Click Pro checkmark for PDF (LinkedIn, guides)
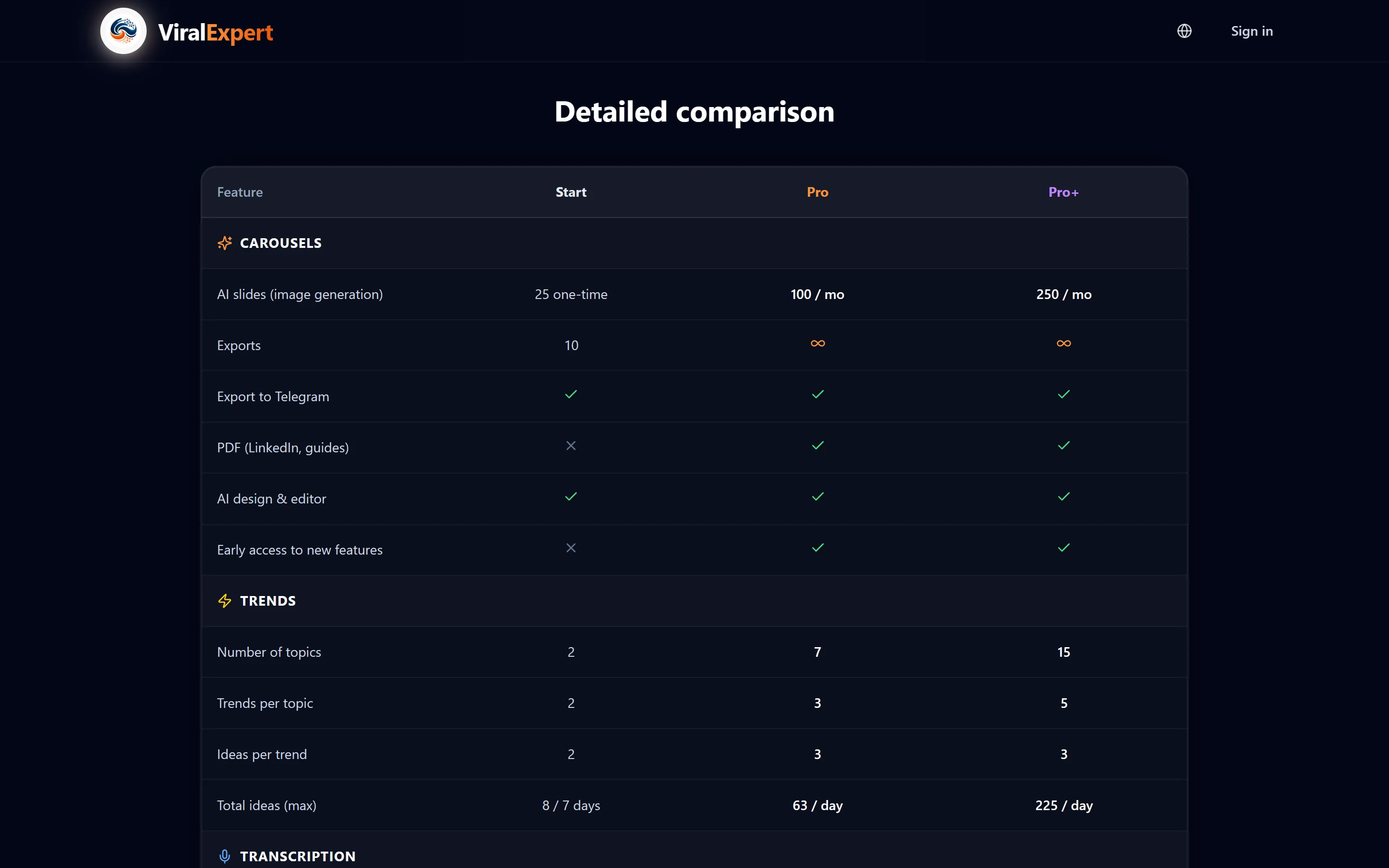Image resolution: width=1389 pixels, height=868 pixels. click(817, 446)
